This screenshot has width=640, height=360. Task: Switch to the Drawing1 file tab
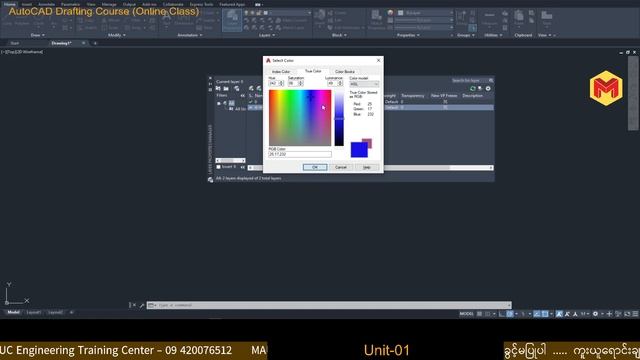click(x=61, y=43)
